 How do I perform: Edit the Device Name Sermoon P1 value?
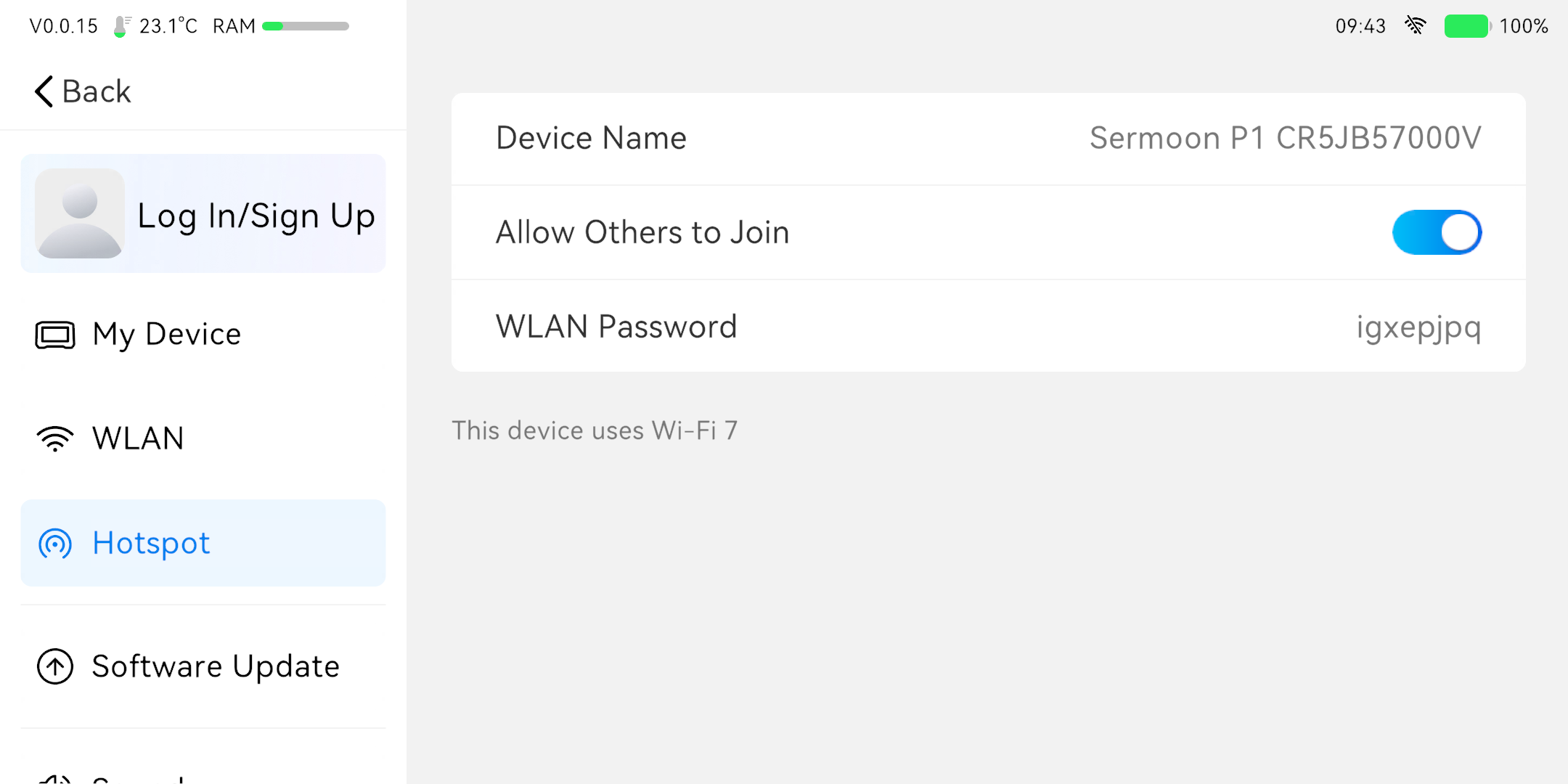(x=1285, y=138)
